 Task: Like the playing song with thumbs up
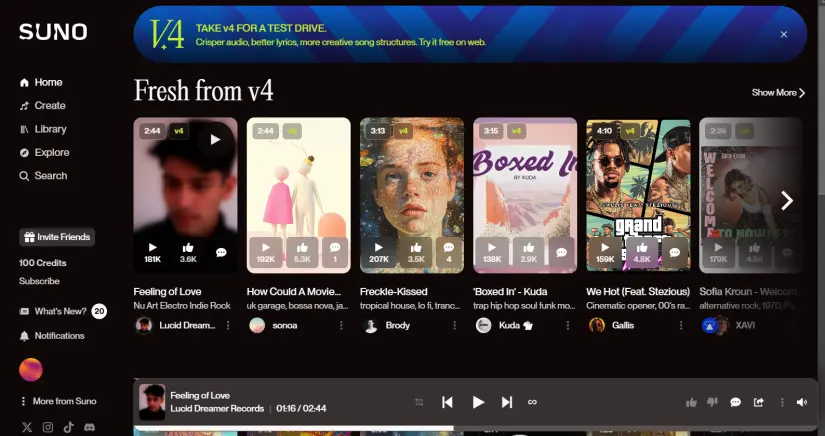point(691,403)
